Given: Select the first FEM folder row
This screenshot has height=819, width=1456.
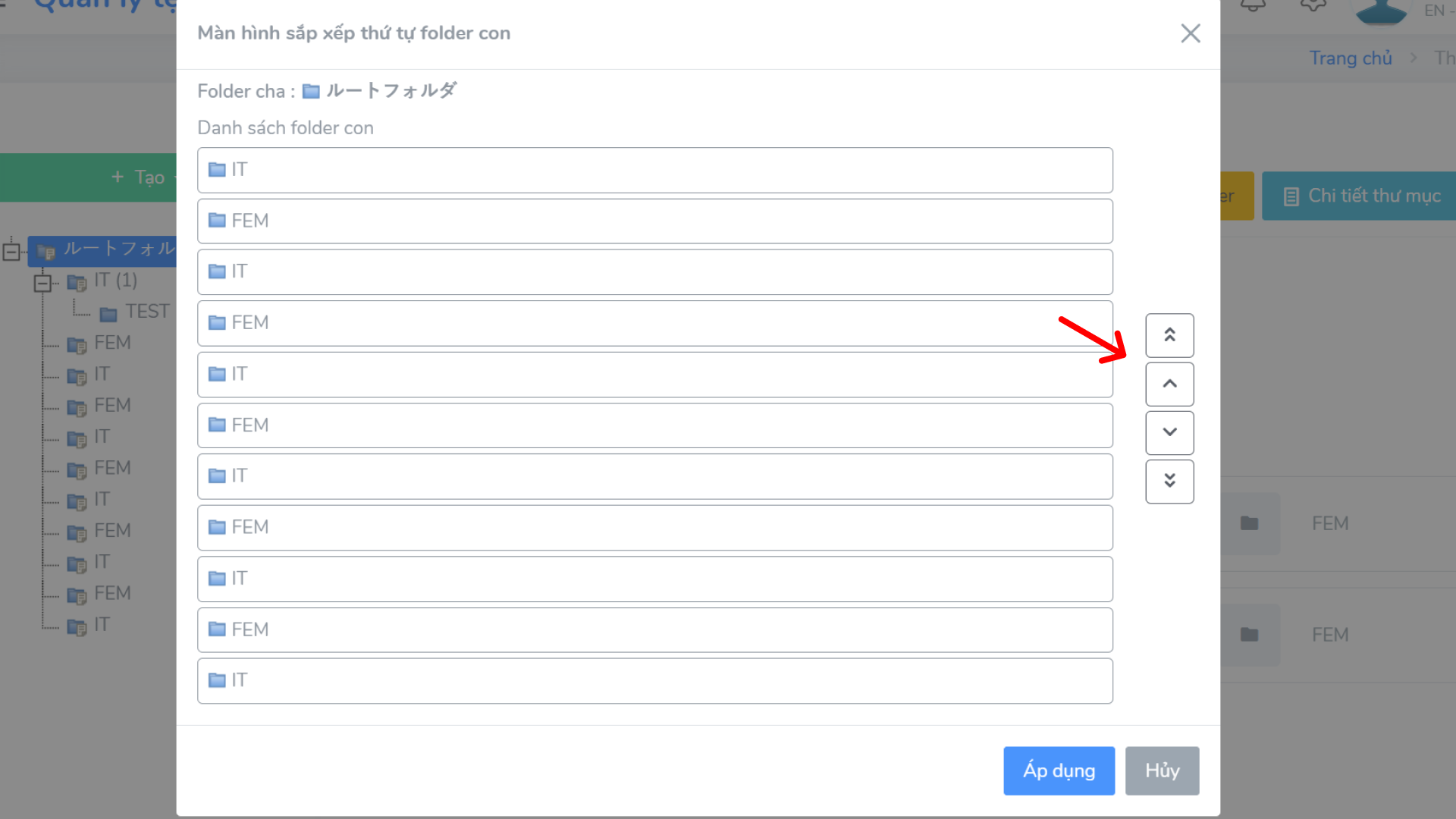Looking at the screenshot, I should tap(655, 221).
